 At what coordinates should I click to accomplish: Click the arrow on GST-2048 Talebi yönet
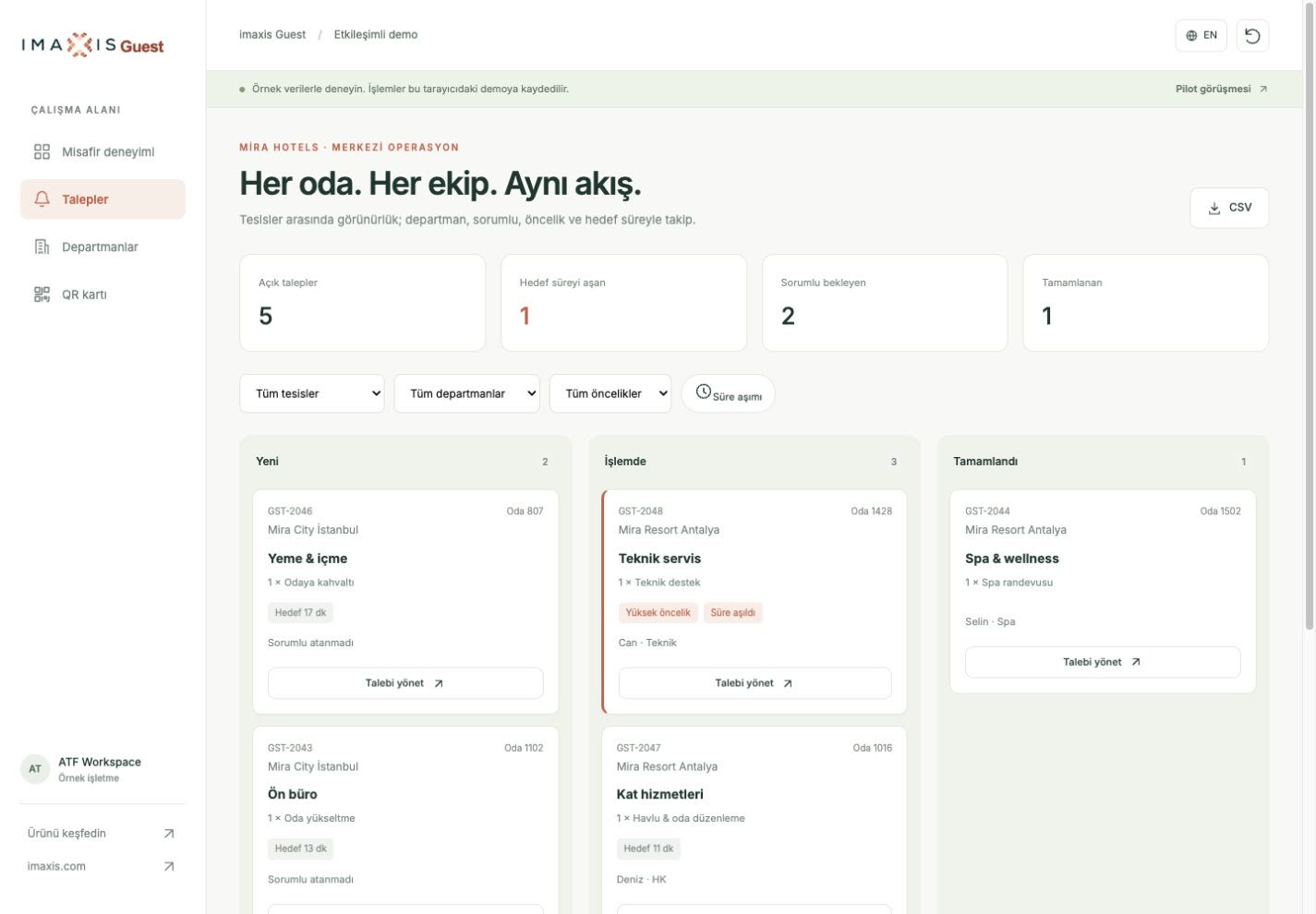click(788, 684)
